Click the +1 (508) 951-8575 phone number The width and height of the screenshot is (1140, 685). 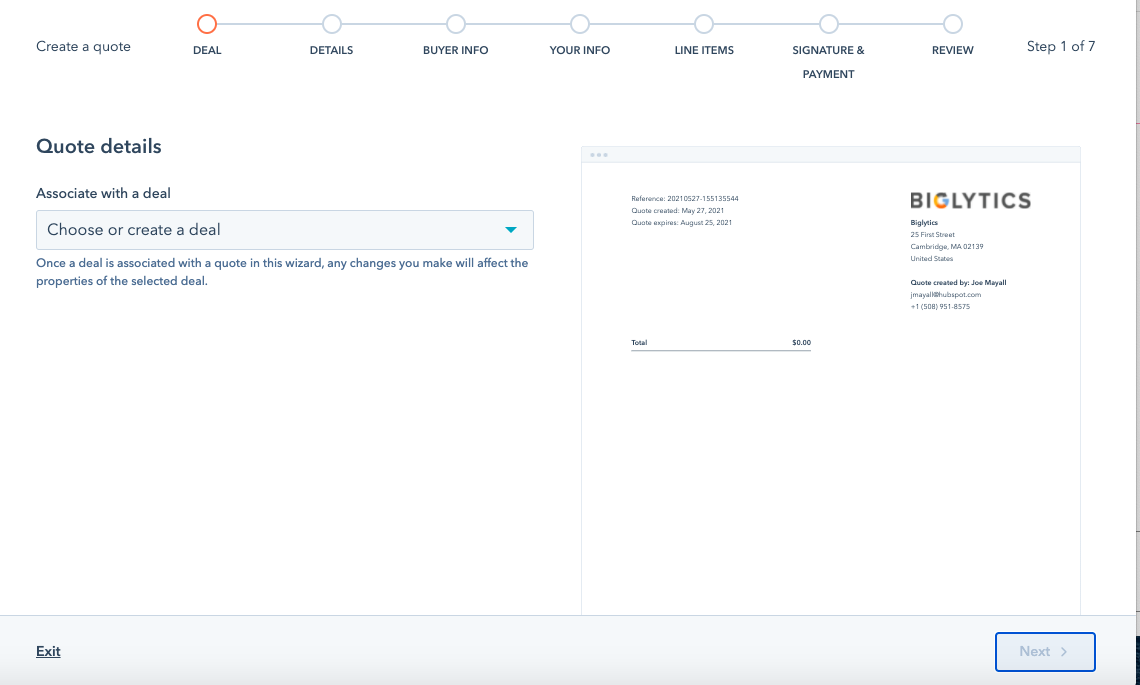point(940,307)
